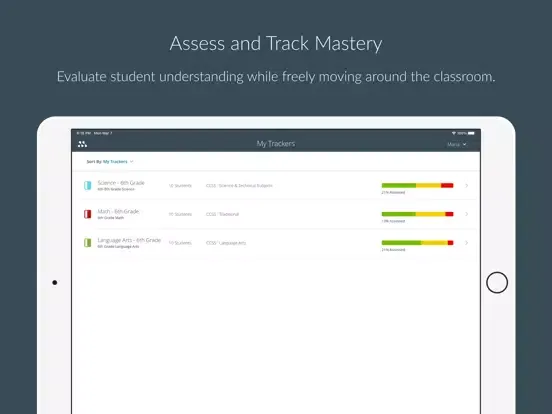Tap the status bar clock
The image size is (552, 414).
pyautogui.click(x=83, y=133)
